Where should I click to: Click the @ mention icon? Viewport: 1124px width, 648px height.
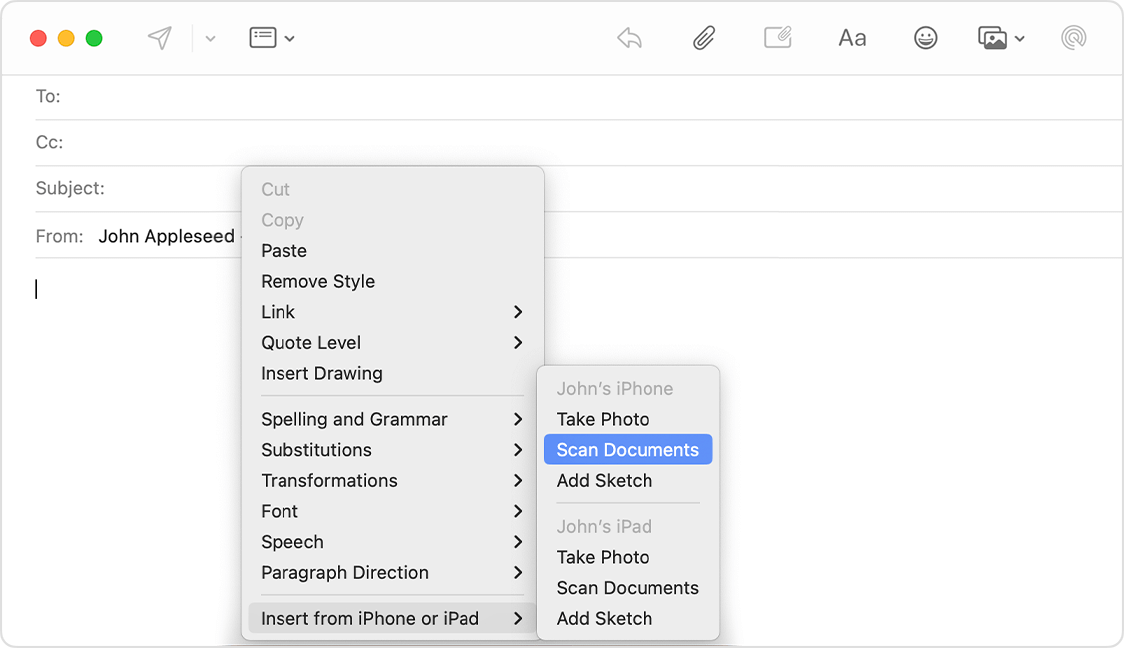point(1073,37)
